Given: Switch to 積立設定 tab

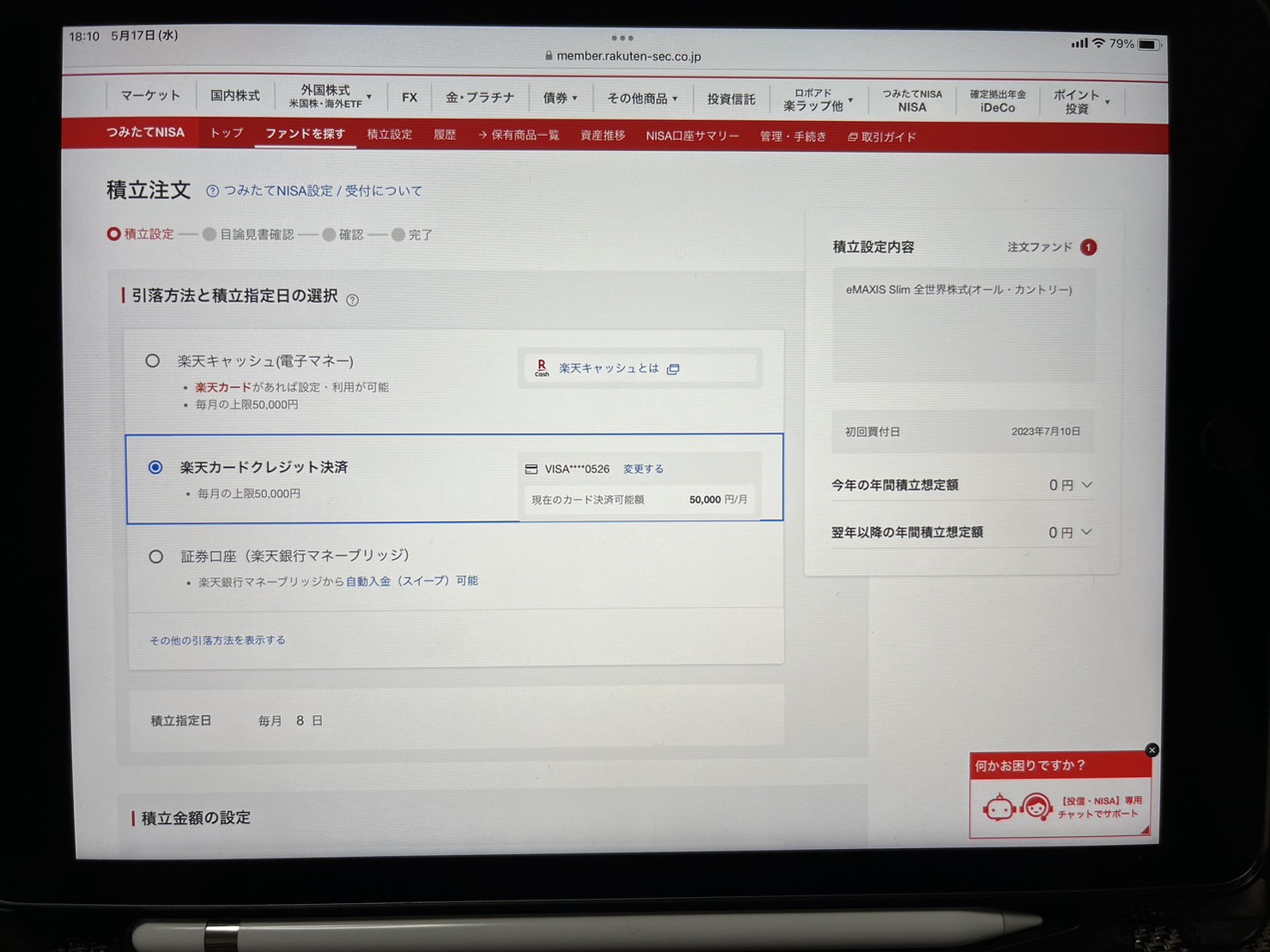Looking at the screenshot, I should tap(389, 135).
